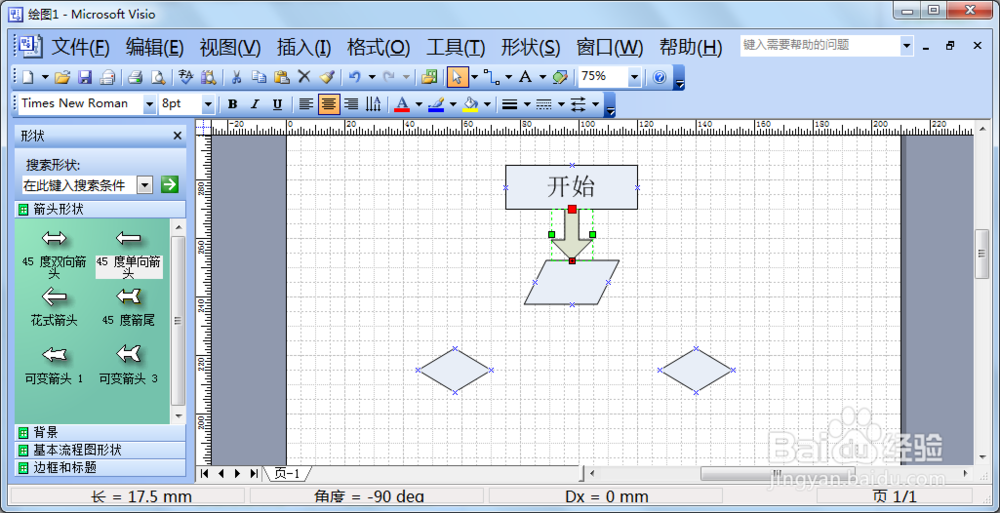Toggle bold formatting
The image size is (1000, 513).
click(233, 104)
